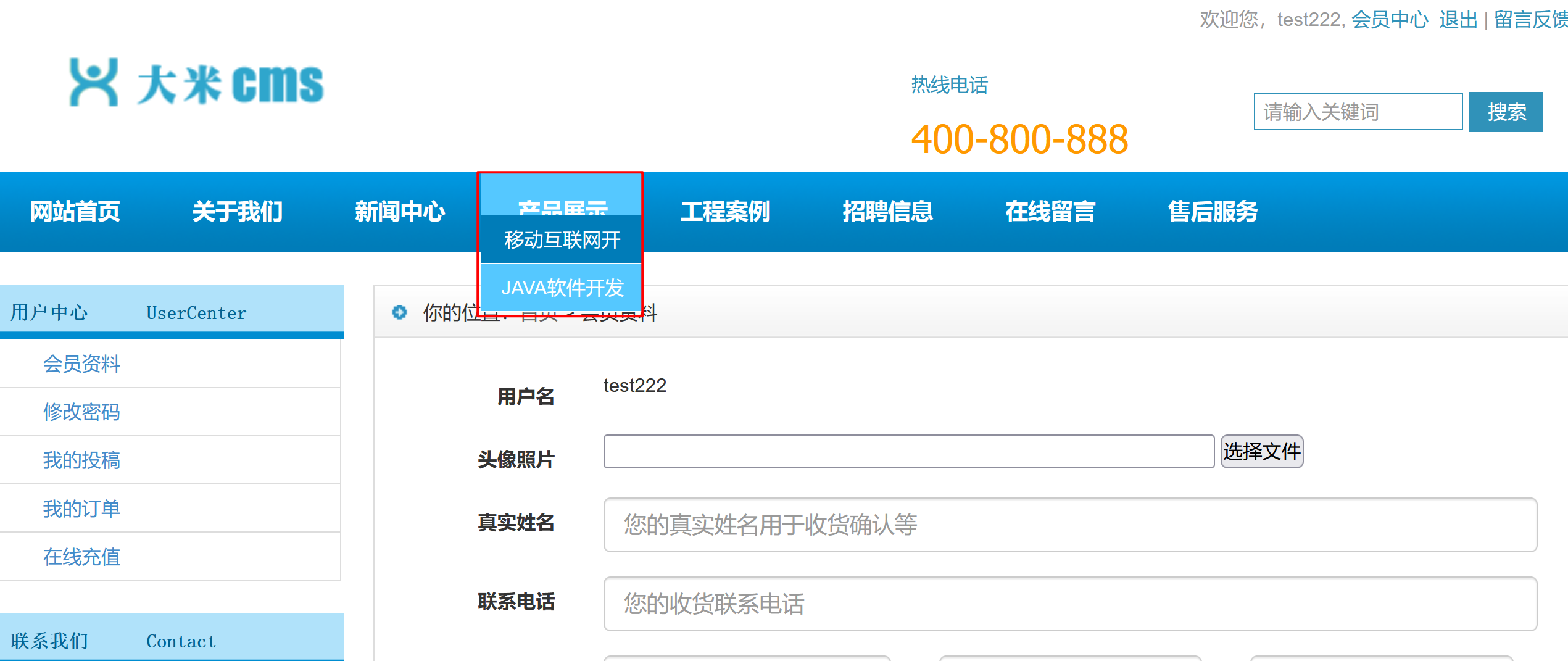
Task: Open 招聘信息 from the navigation
Action: [889, 210]
